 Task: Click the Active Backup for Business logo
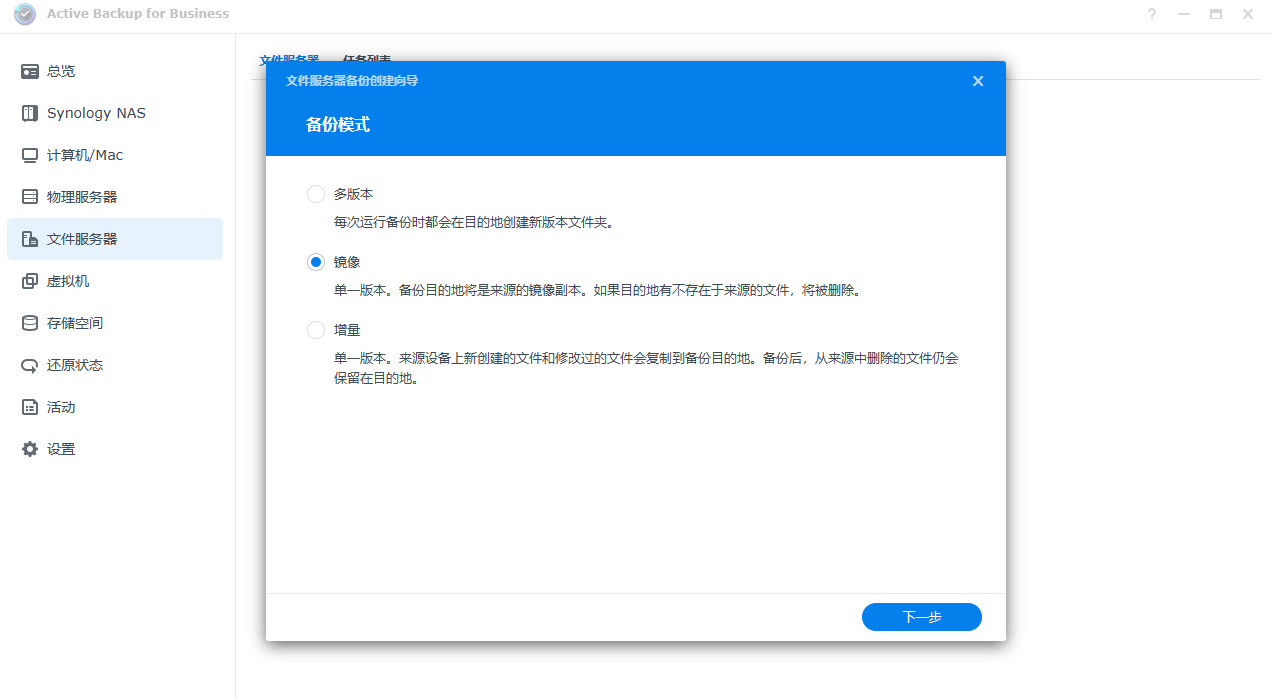coord(25,14)
